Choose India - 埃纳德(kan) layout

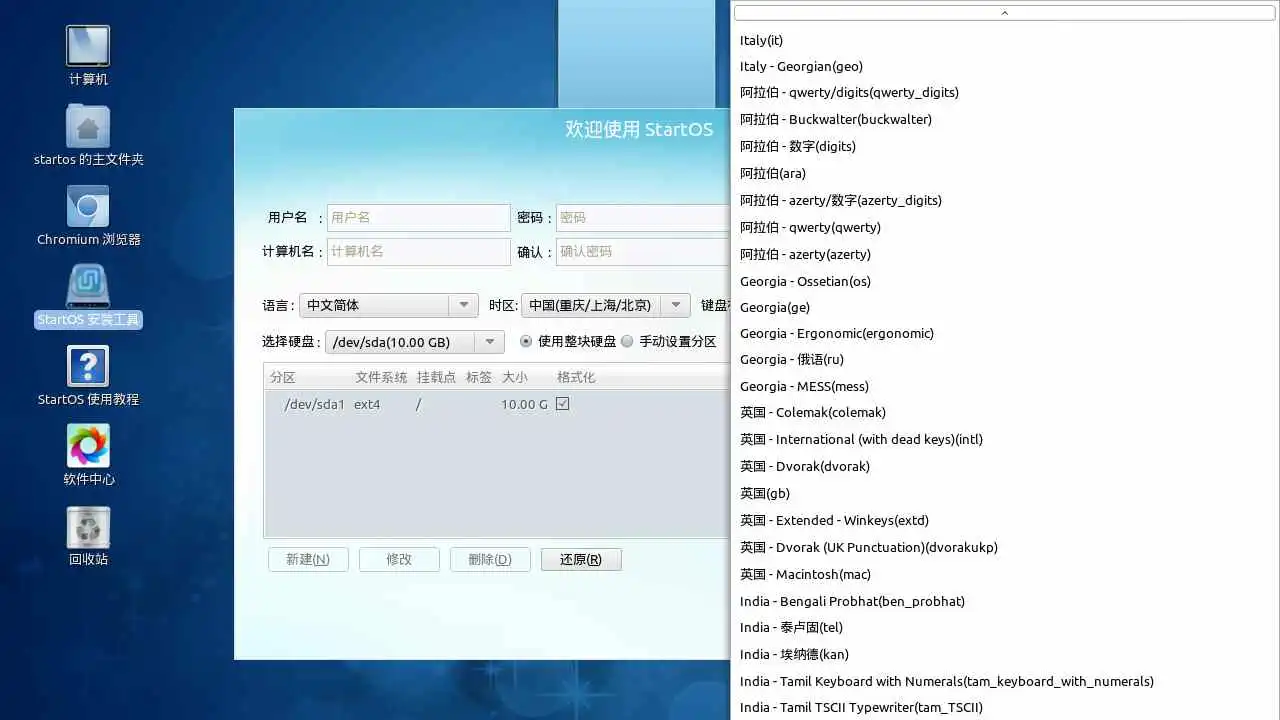coord(1005,654)
